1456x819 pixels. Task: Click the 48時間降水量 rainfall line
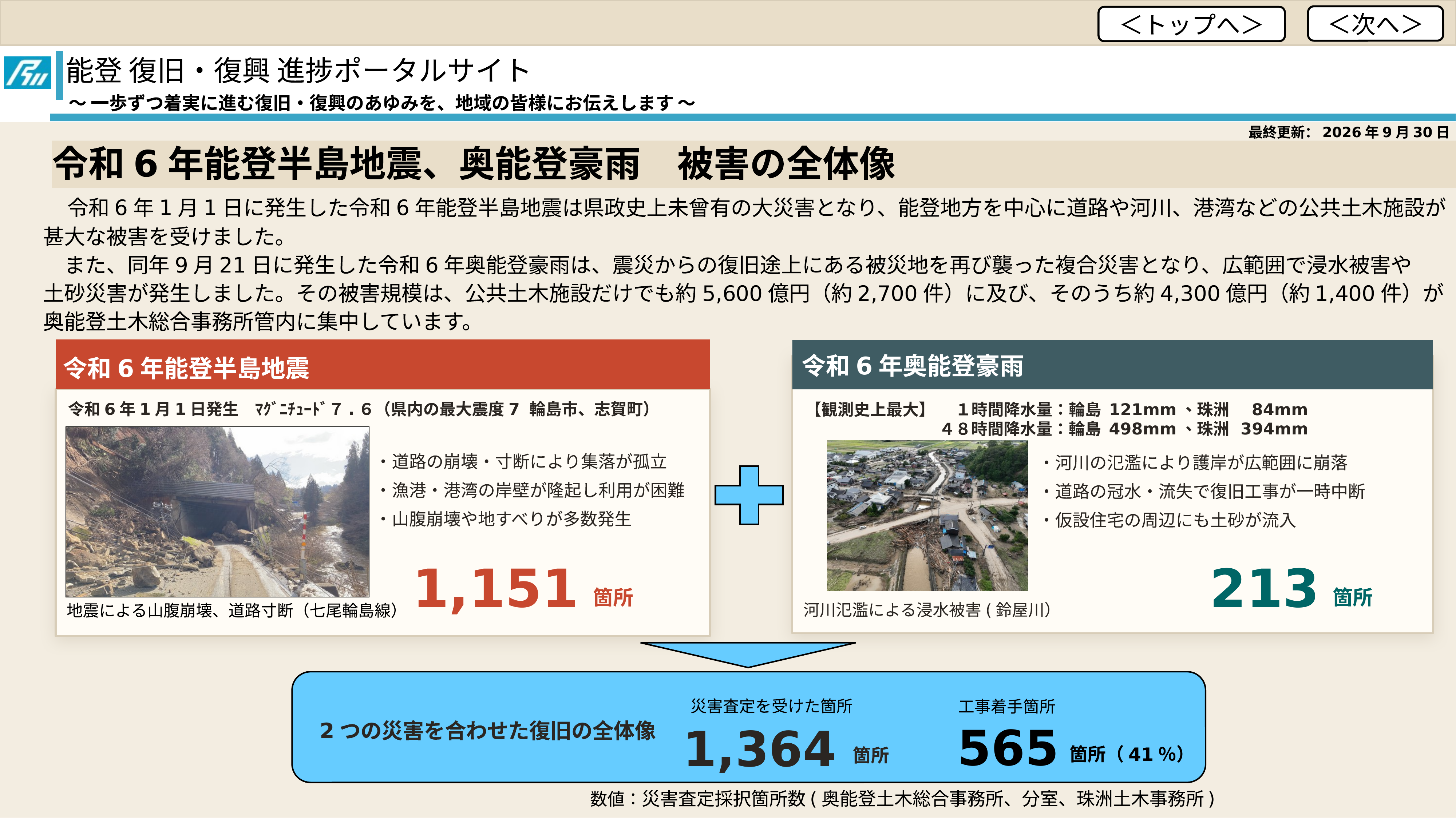pos(1125,429)
